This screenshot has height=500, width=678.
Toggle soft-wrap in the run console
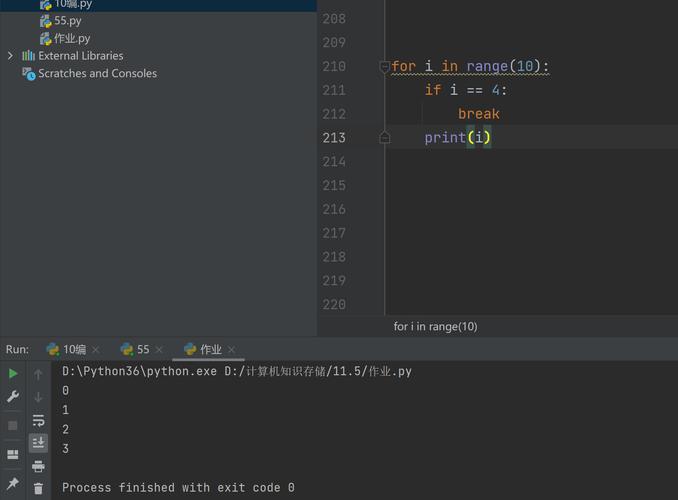point(38,420)
